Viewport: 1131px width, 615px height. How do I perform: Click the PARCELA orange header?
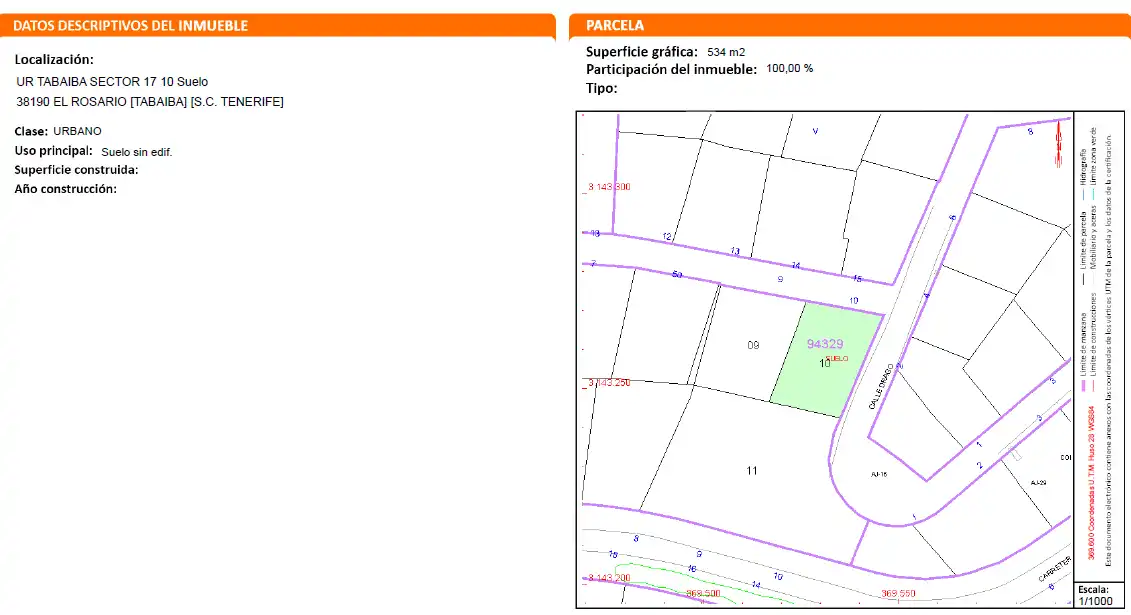(850, 25)
